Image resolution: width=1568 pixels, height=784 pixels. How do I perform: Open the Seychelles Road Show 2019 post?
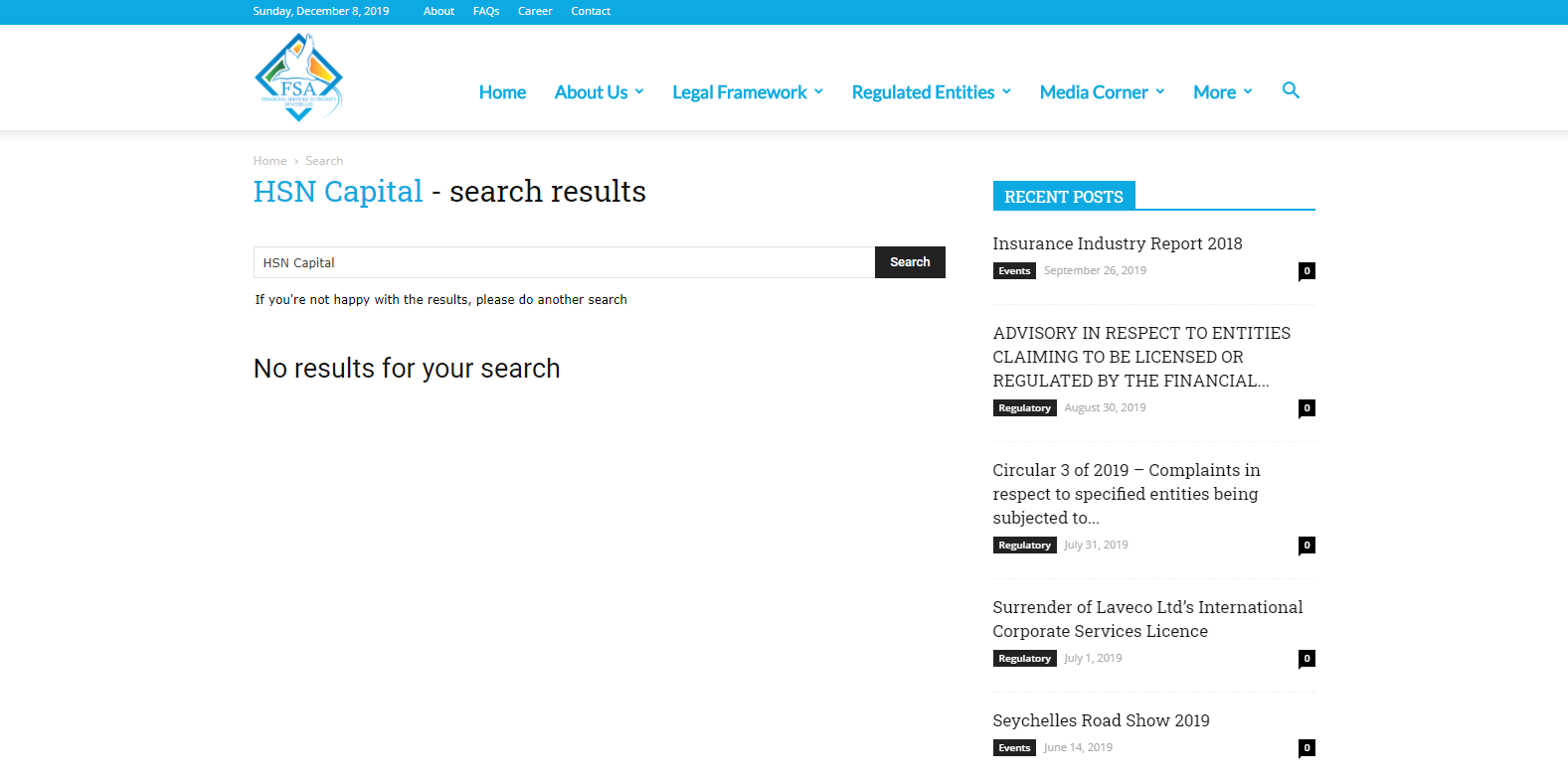coord(1101,720)
